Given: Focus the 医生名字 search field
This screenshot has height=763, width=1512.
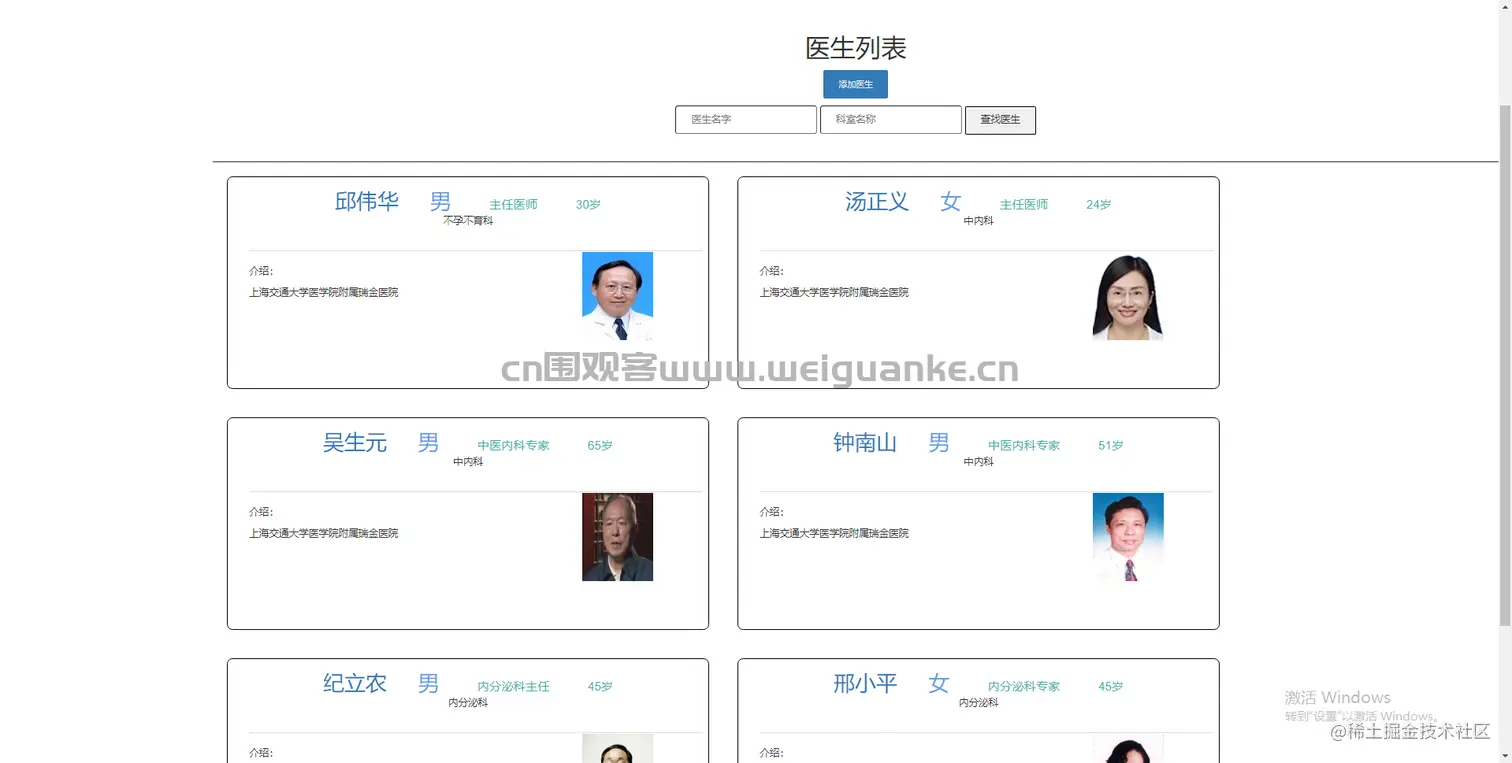Looking at the screenshot, I should [x=746, y=120].
